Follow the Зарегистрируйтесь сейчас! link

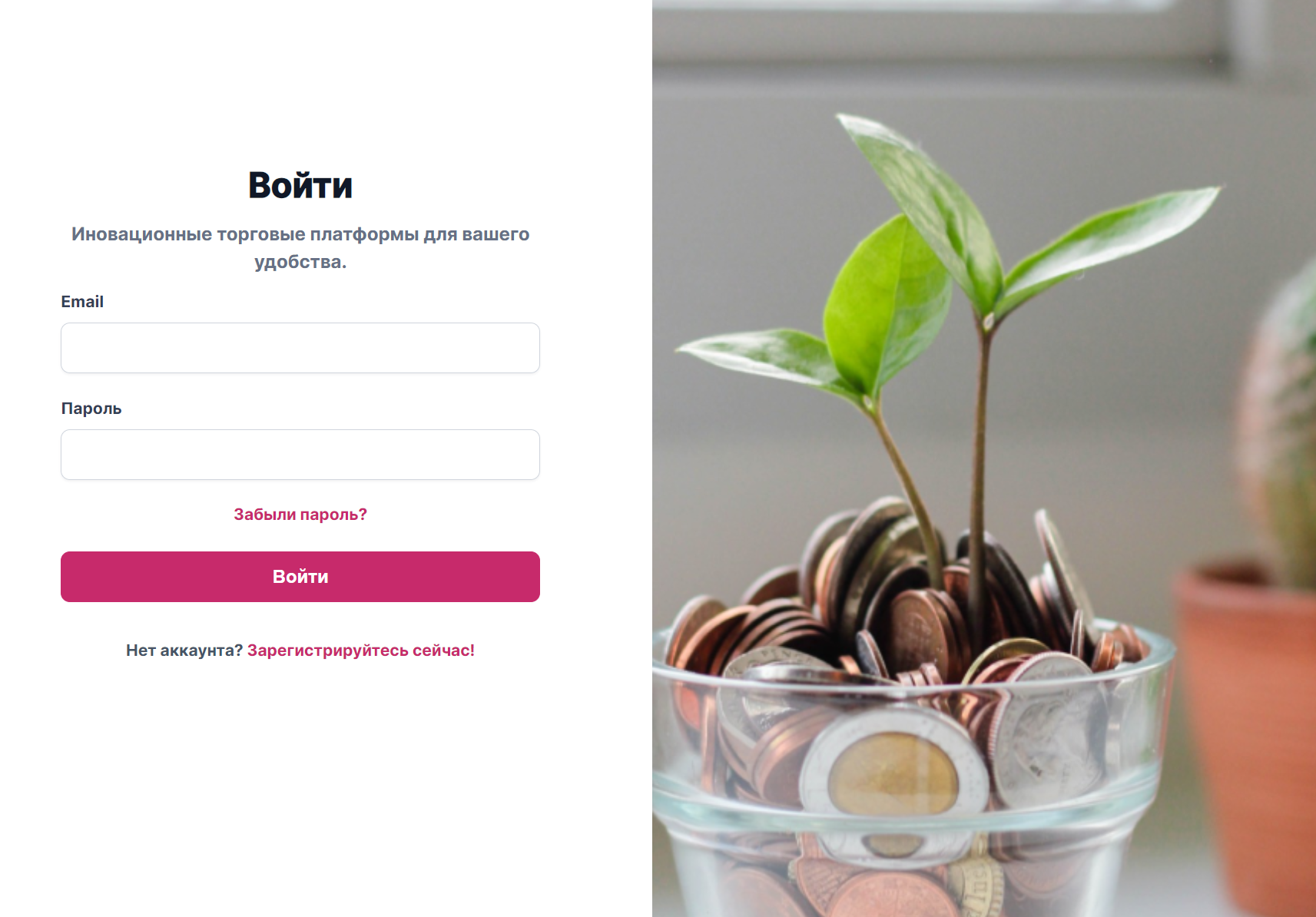click(x=361, y=651)
